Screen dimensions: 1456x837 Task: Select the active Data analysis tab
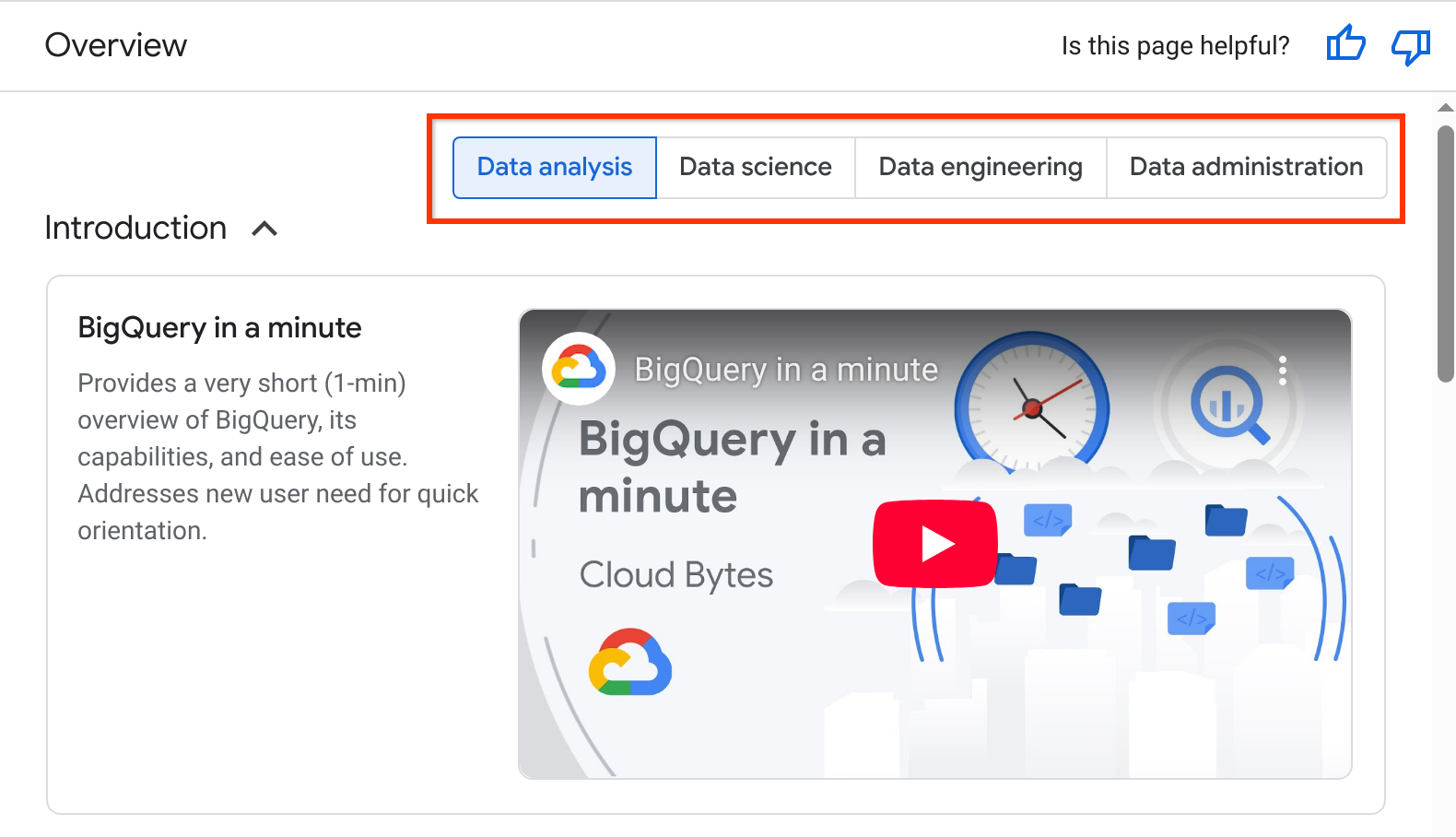(553, 167)
